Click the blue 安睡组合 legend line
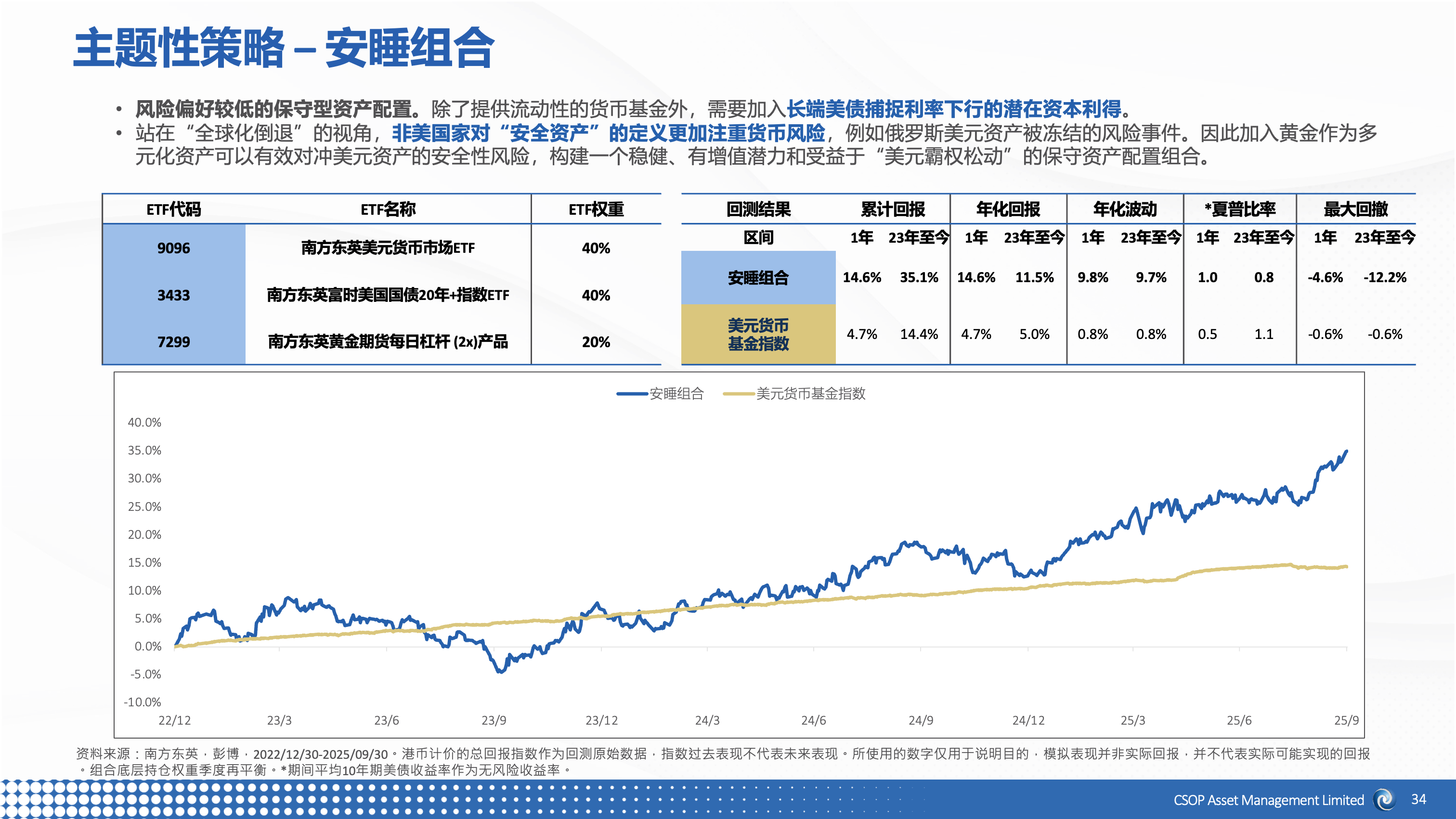 tap(632, 394)
